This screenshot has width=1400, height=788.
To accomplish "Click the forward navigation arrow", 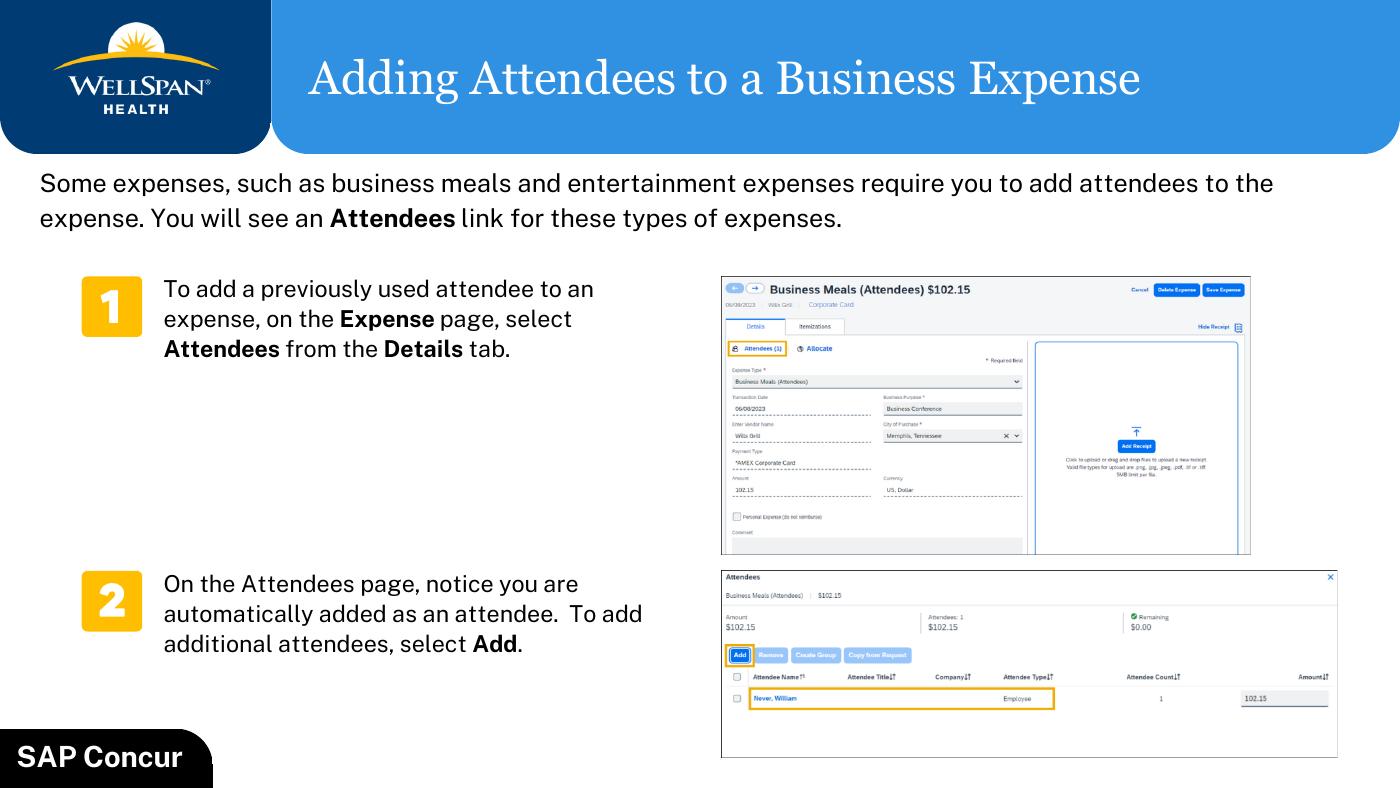I will click(755, 288).
